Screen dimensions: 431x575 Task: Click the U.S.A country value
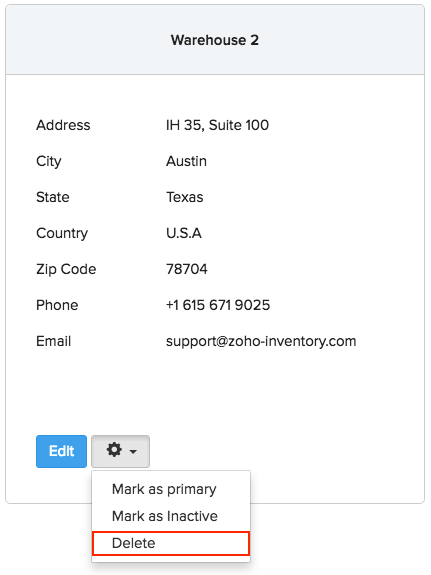click(184, 233)
